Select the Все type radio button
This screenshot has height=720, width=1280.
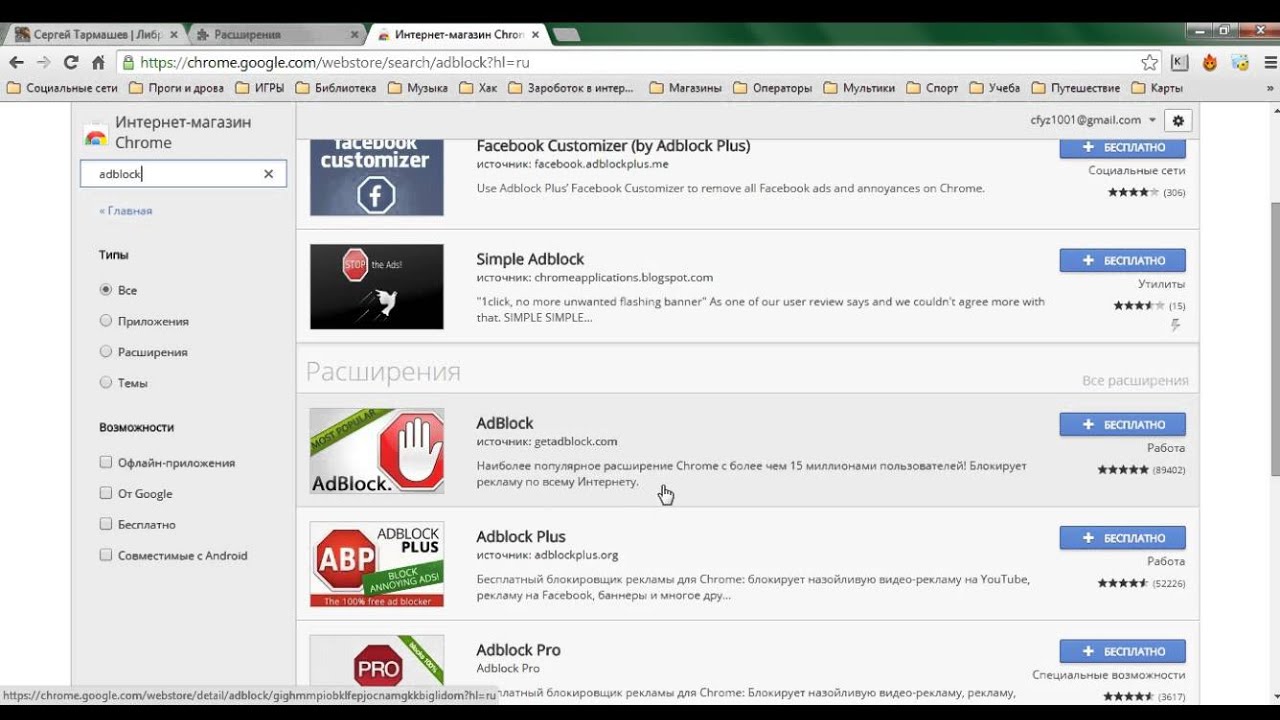pos(105,290)
